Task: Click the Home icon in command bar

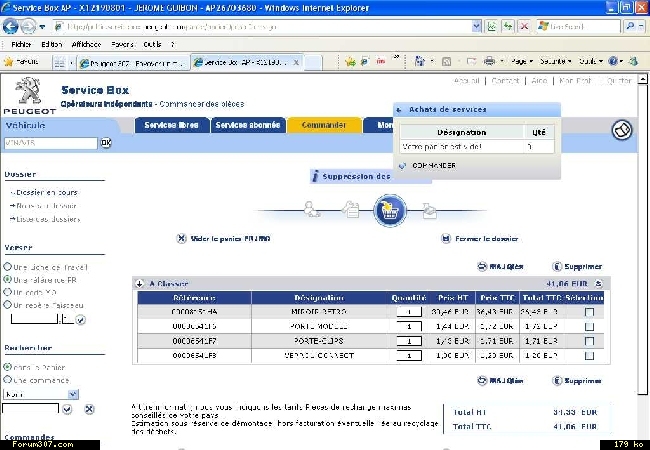Action: coord(420,61)
